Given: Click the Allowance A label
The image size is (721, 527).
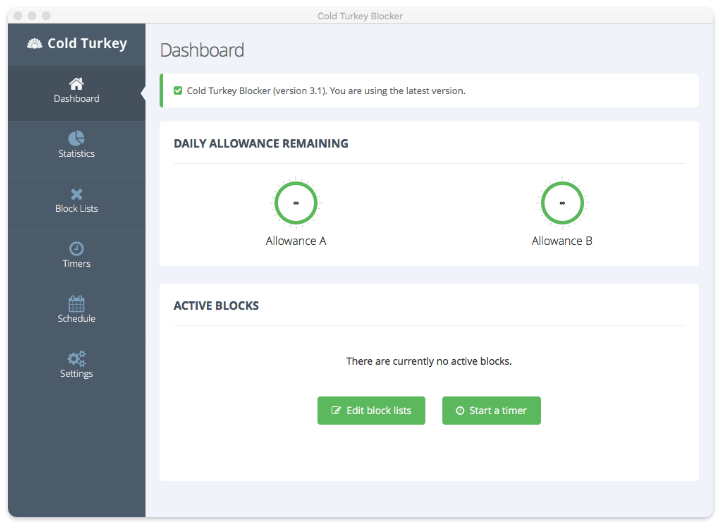Looking at the screenshot, I should tap(296, 241).
